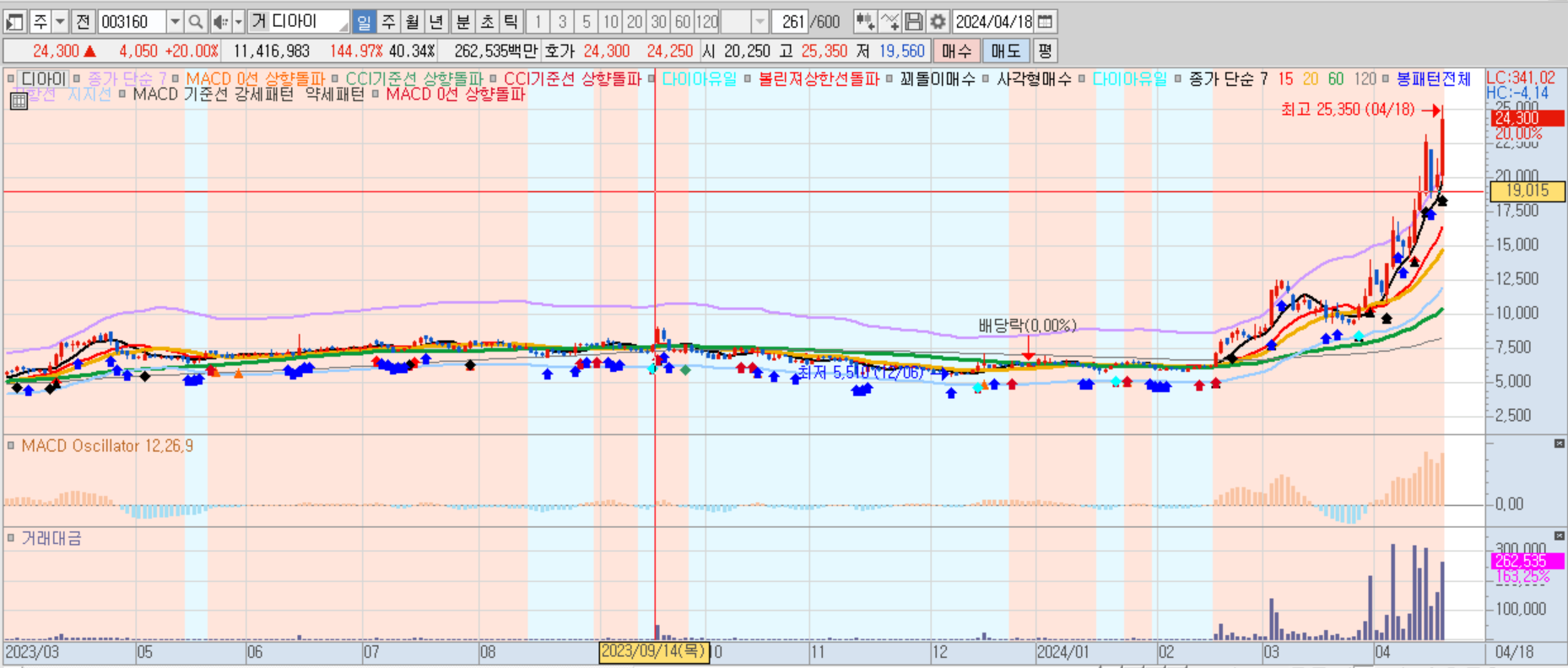Click the small square before the 봉패턴전체 legend
This screenshot has width=1568, height=668.
pos(1386,79)
